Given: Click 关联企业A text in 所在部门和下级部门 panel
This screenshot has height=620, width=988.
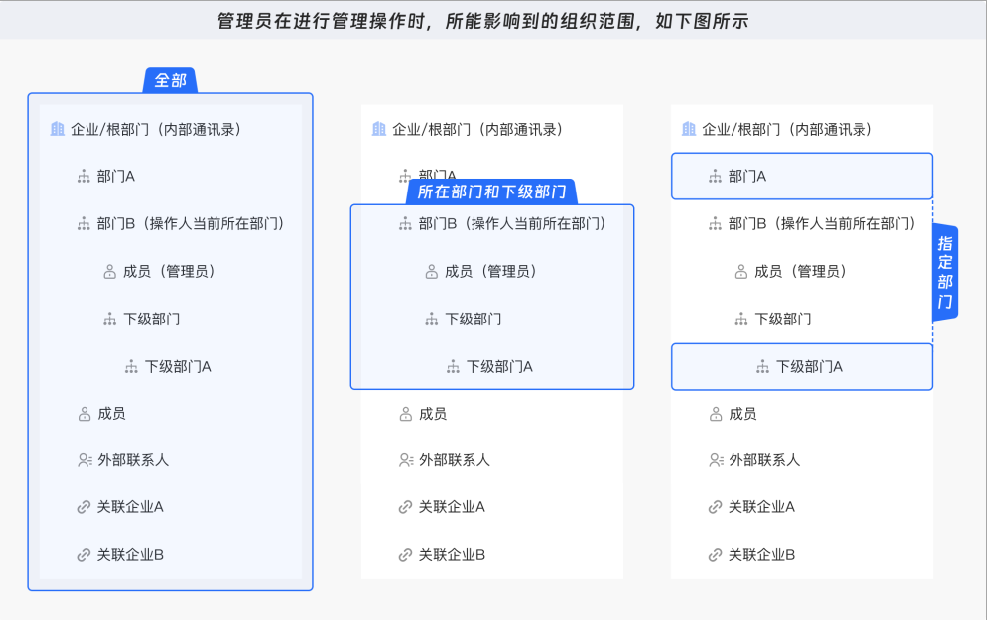Looking at the screenshot, I should (x=451, y=507).
